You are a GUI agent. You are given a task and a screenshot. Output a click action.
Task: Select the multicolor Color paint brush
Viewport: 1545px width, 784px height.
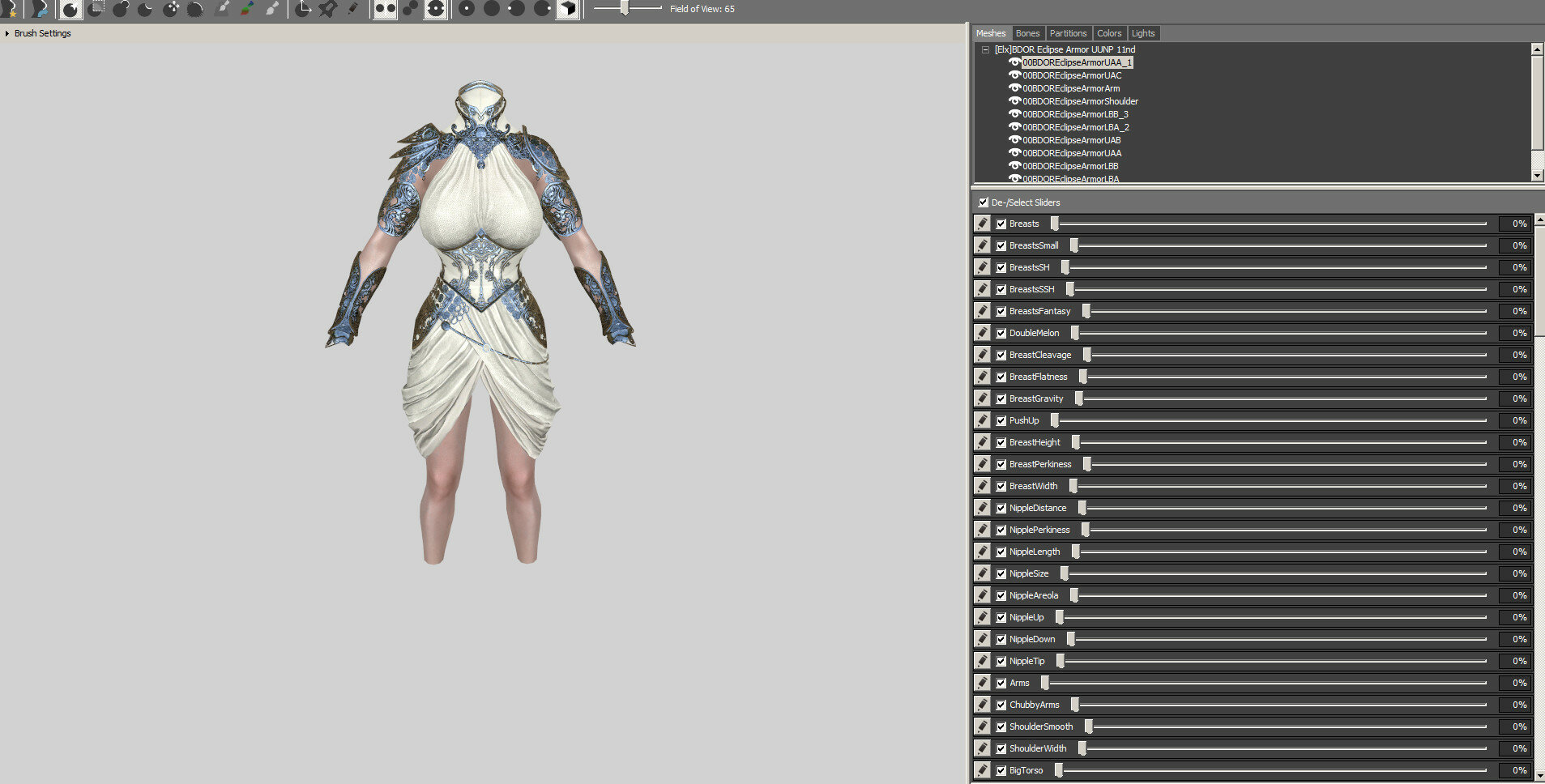coord(247,9)
